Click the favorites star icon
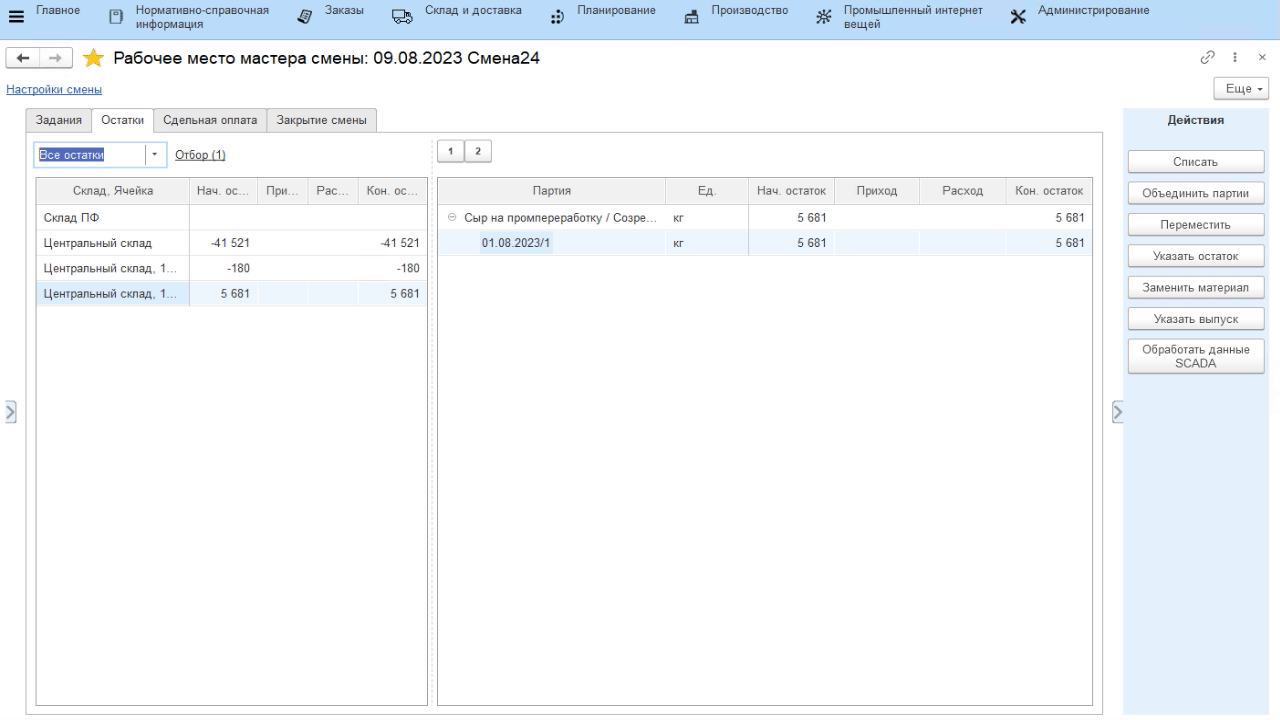 point(93,59)
